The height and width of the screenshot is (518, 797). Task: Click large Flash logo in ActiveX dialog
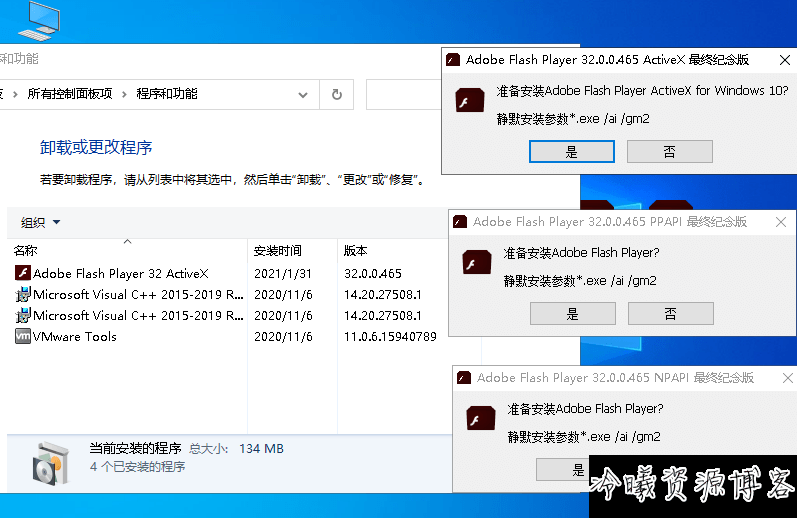(470, 100)
